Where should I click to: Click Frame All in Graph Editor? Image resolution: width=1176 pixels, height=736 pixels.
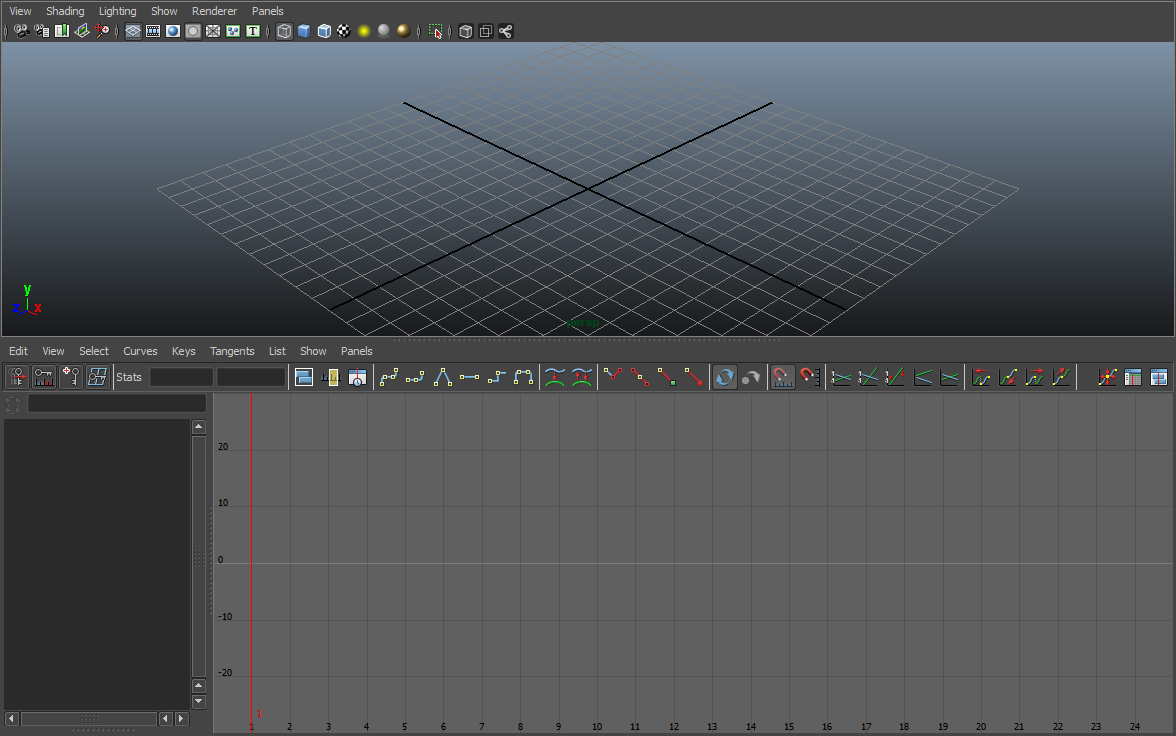304,377
